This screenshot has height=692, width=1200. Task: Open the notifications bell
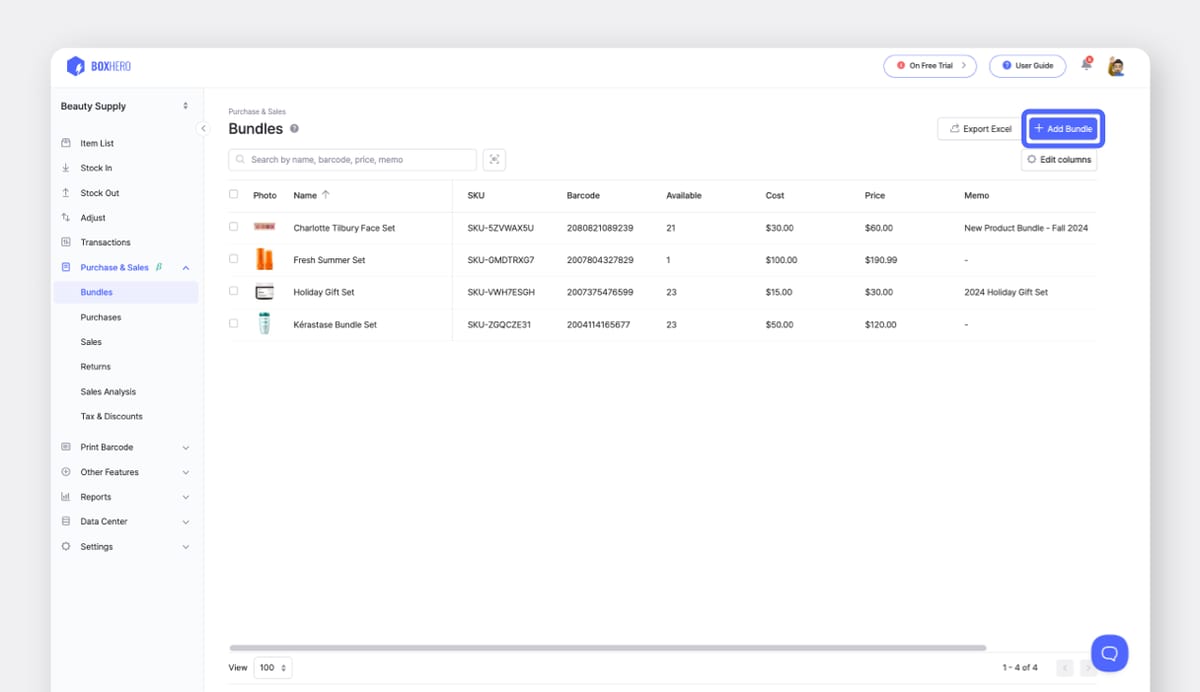click(1085, 65)
